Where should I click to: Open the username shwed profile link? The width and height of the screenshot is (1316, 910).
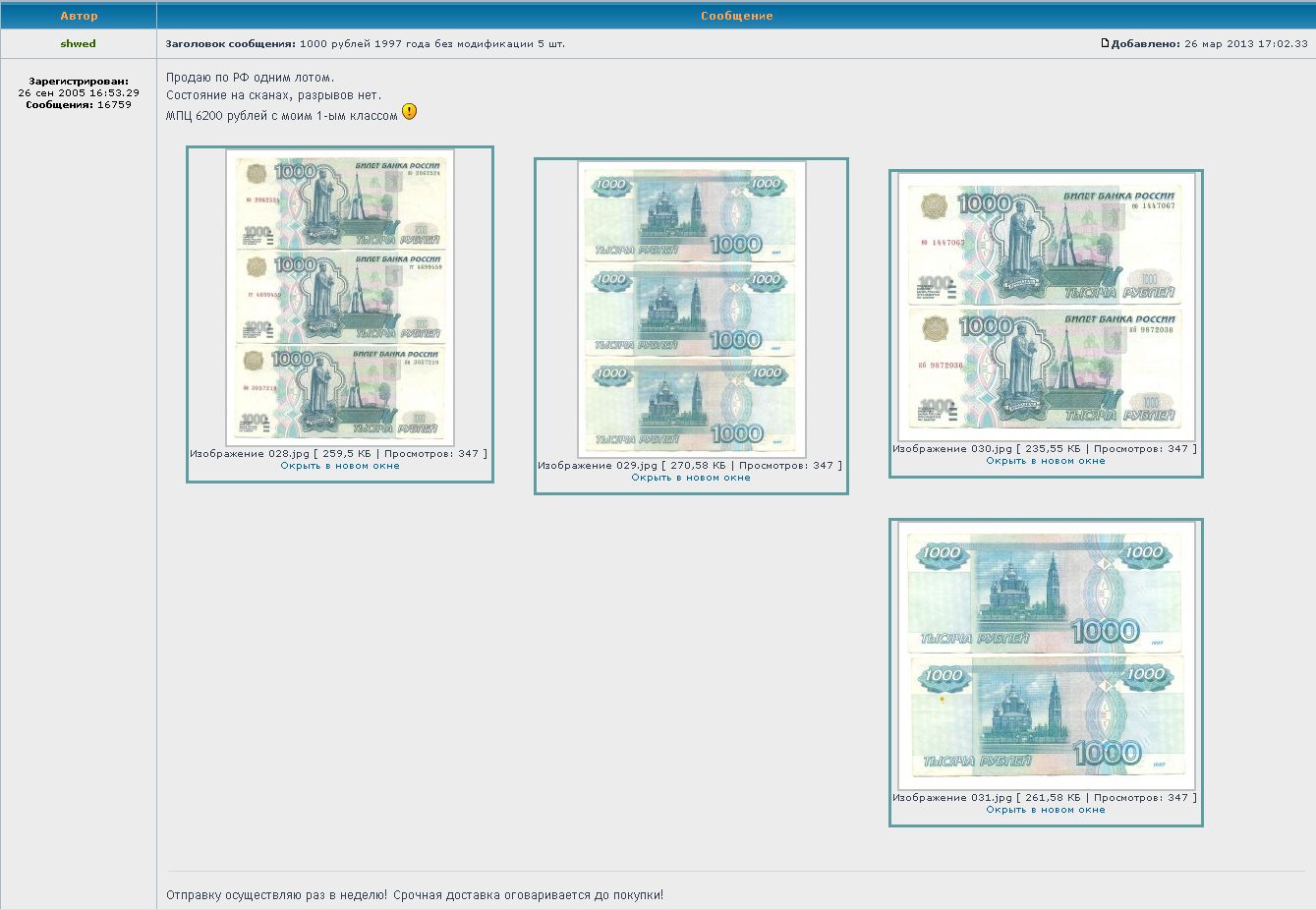pyautogui.click(x=78, y=44)
